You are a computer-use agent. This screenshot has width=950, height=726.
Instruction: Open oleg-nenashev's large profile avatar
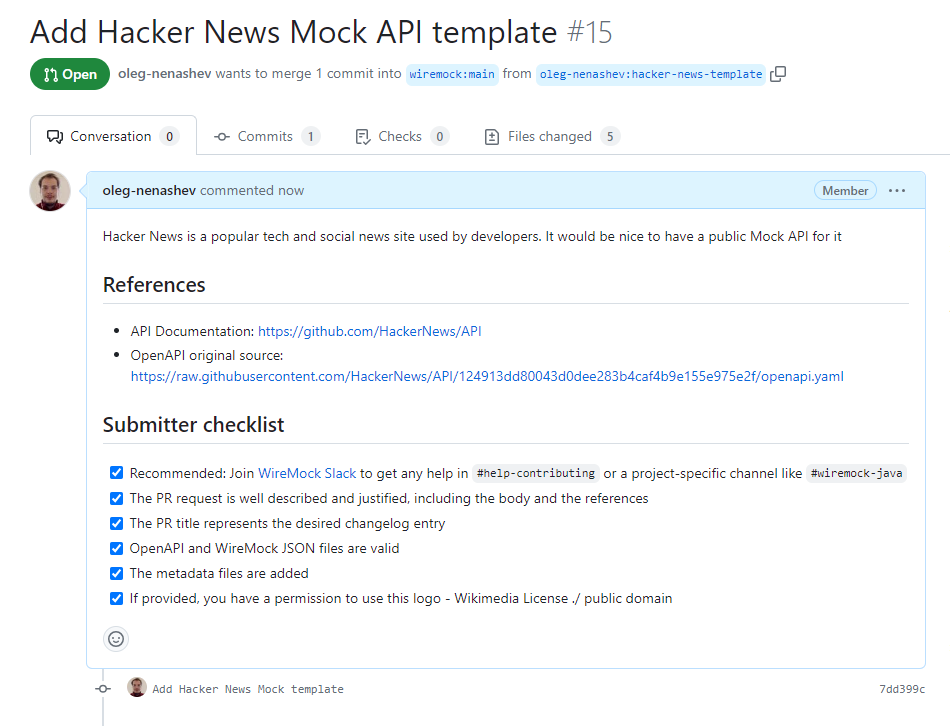[50, 191]
